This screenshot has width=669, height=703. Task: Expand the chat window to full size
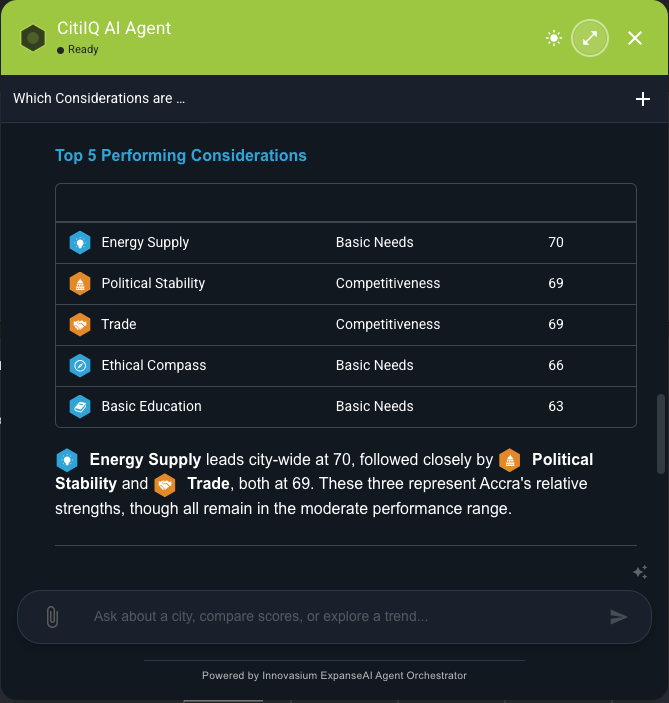(x=590, y=38)
